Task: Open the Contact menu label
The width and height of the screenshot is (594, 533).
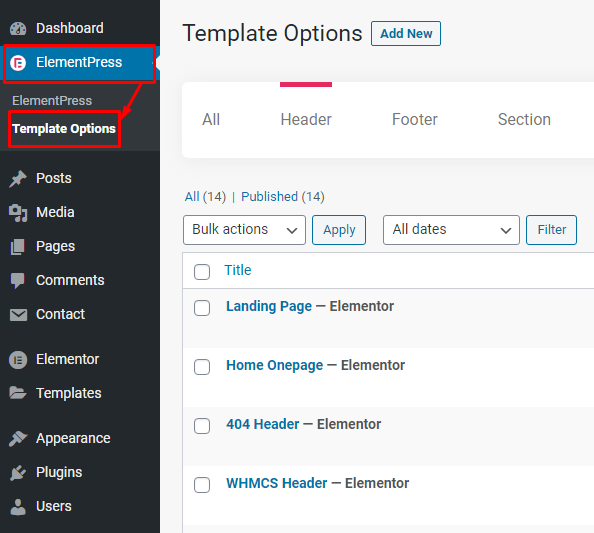Action: [x=61, y=314]
